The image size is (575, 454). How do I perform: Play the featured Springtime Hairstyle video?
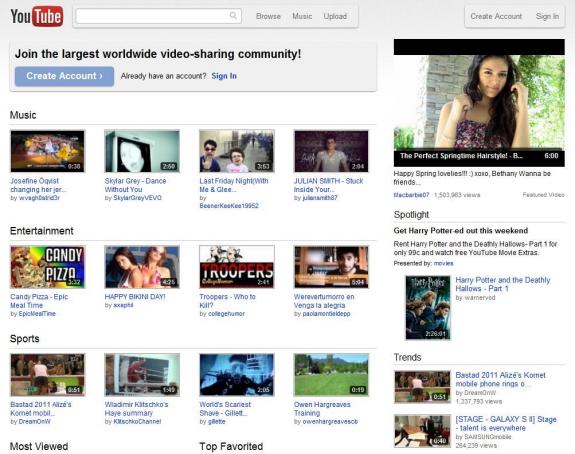pyautogui.click(x=479, y=103)
